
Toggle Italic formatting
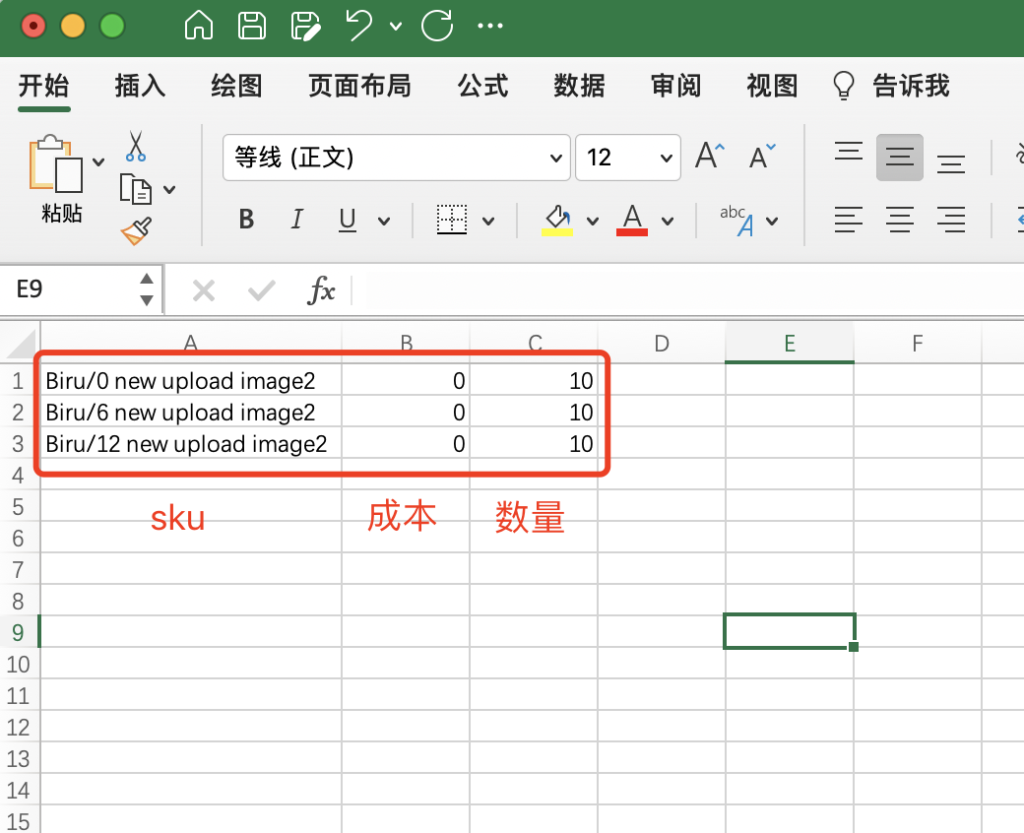(x=297, y=220)
